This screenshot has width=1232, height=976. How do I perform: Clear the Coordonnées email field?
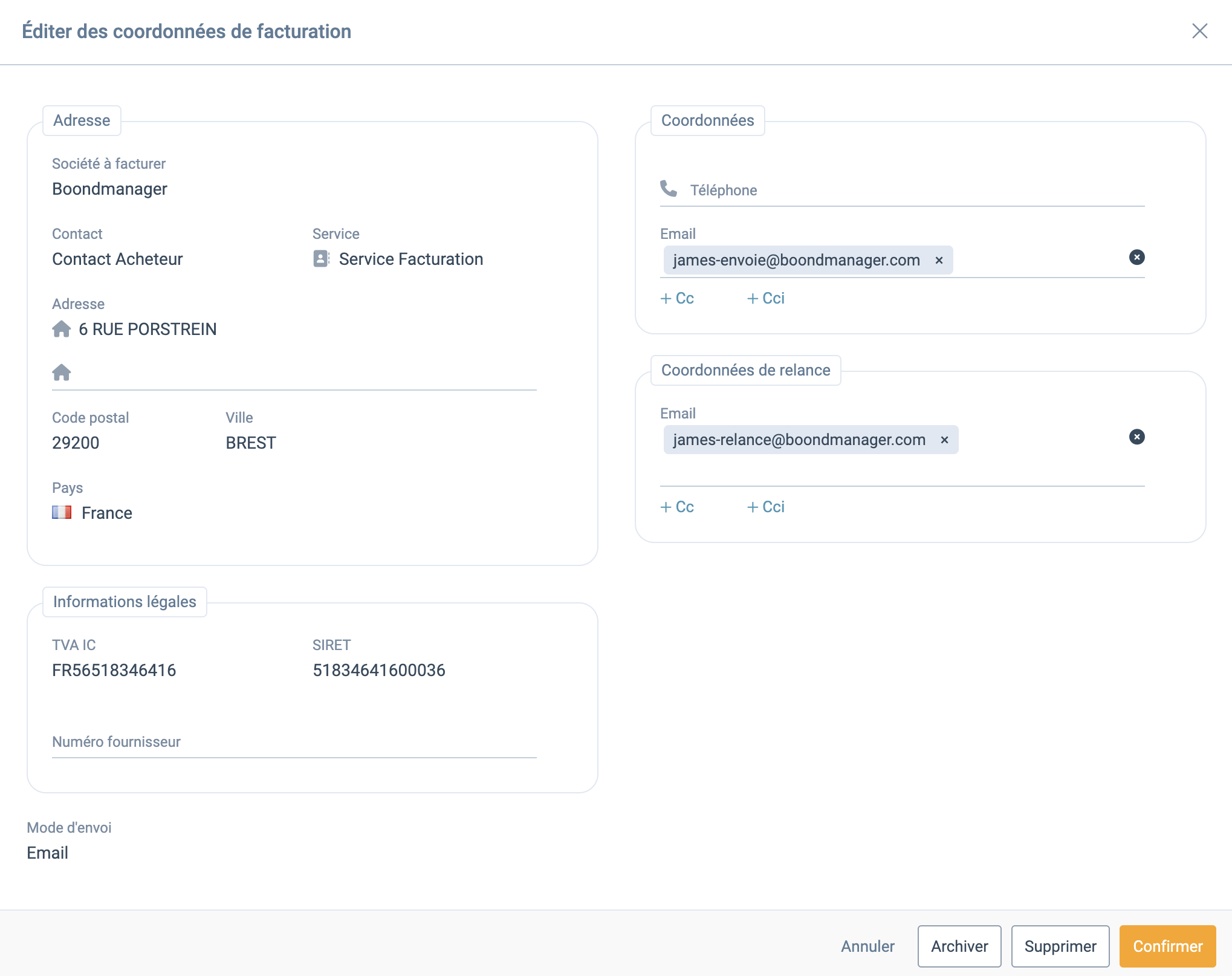click(1136, 258)
